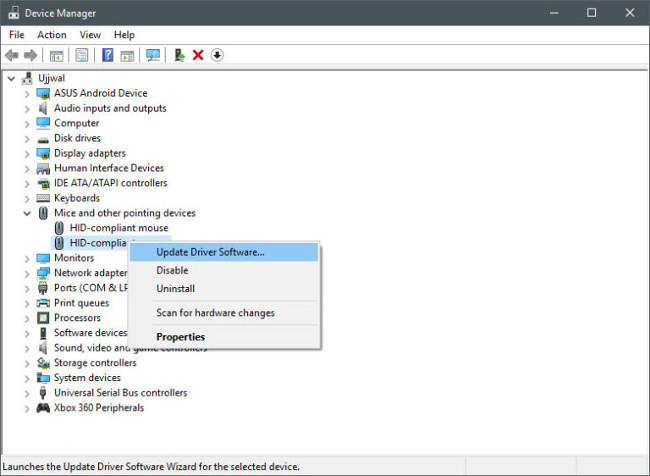The image size is (650, 476).
Task: Click the Xbox 360 Peripherals controller icon
Action: click(x=43, y=408)
